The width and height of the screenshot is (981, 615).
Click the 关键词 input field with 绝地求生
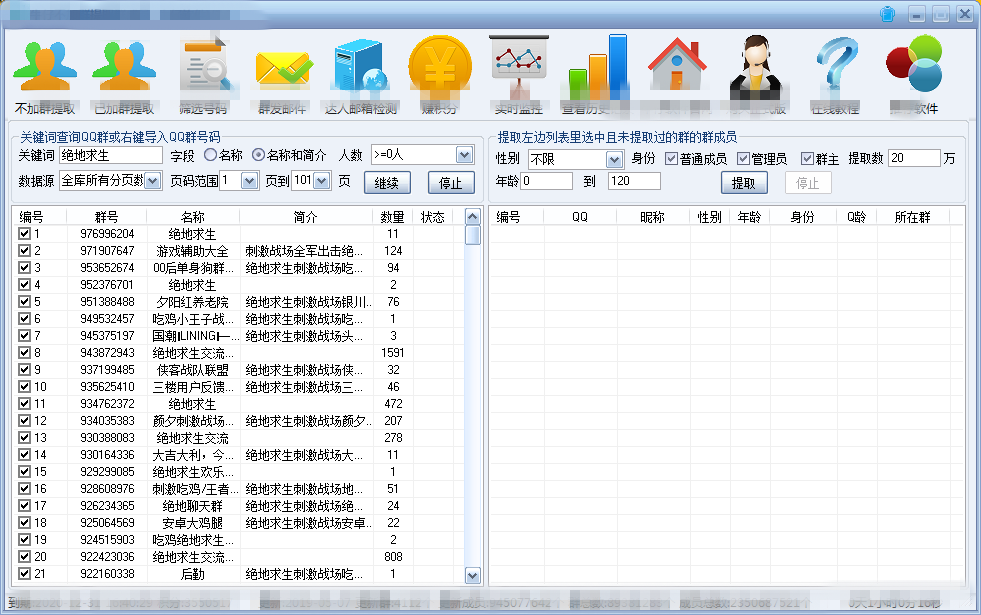coord(111,155)
